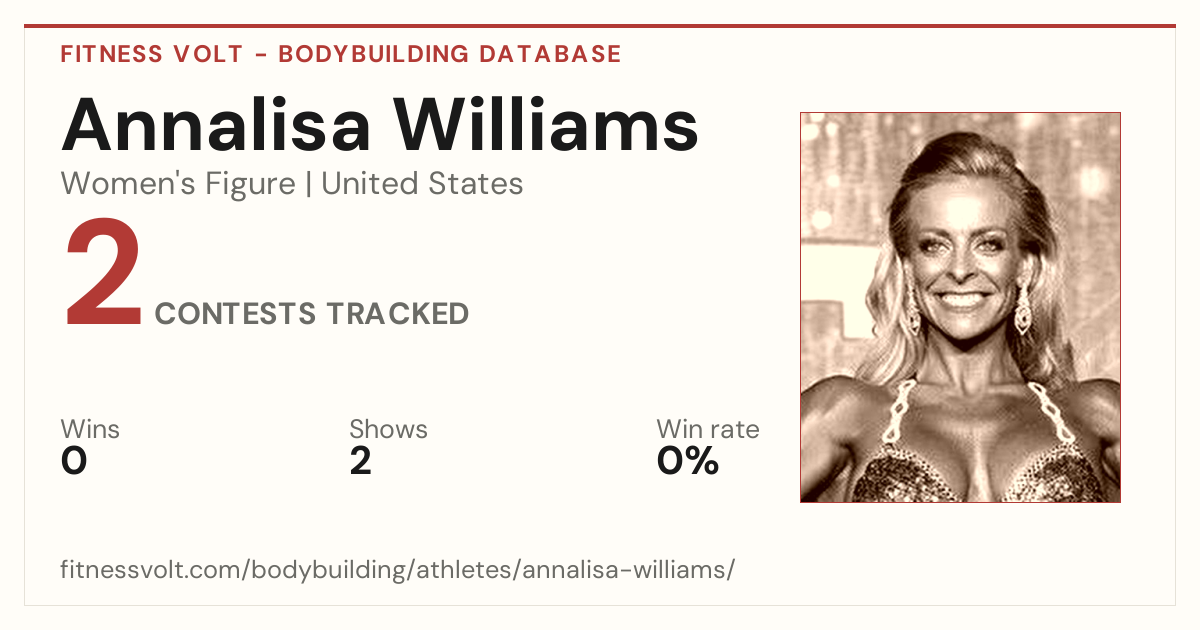Click the divider between Figure and United States
Image resolution: width=1200 pixels, height=630 pixels.
click(309, 185)
